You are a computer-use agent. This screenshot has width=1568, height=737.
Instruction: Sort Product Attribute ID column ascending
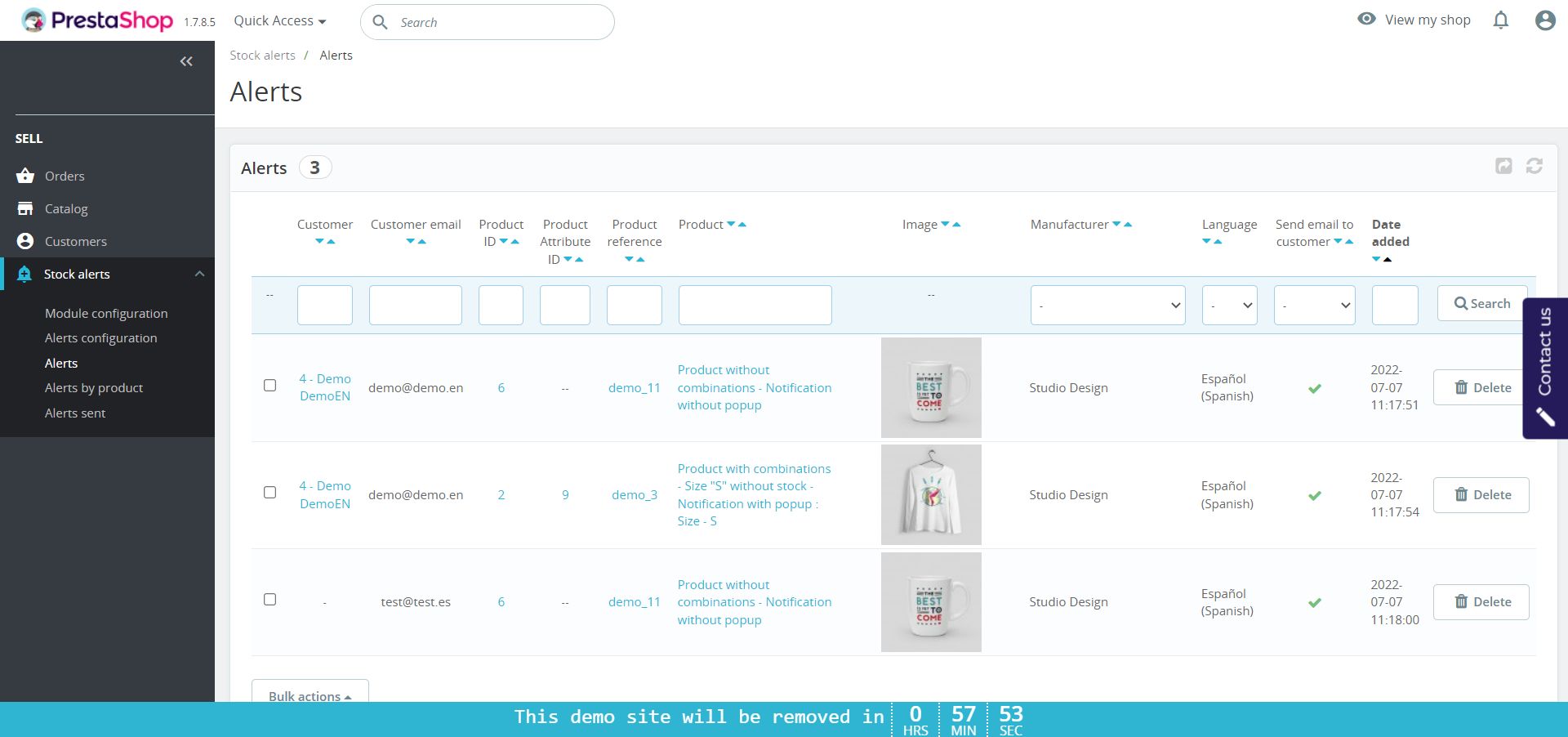579,260
